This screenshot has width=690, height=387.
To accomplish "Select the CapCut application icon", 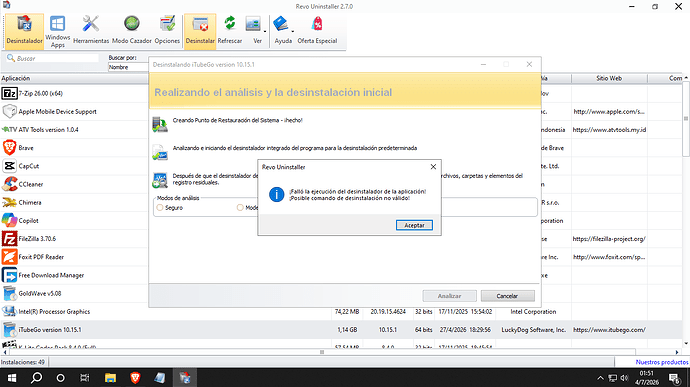I will [x=9, y=166].
